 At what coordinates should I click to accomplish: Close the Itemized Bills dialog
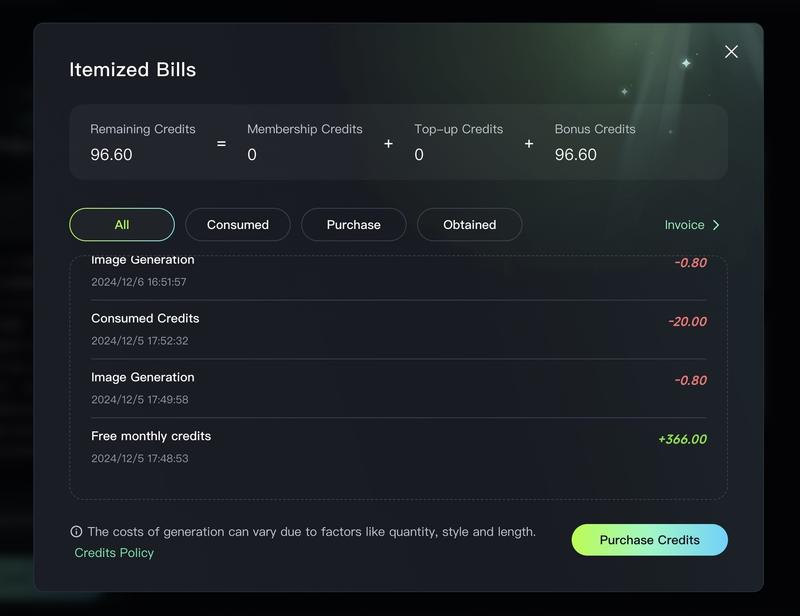731,52
